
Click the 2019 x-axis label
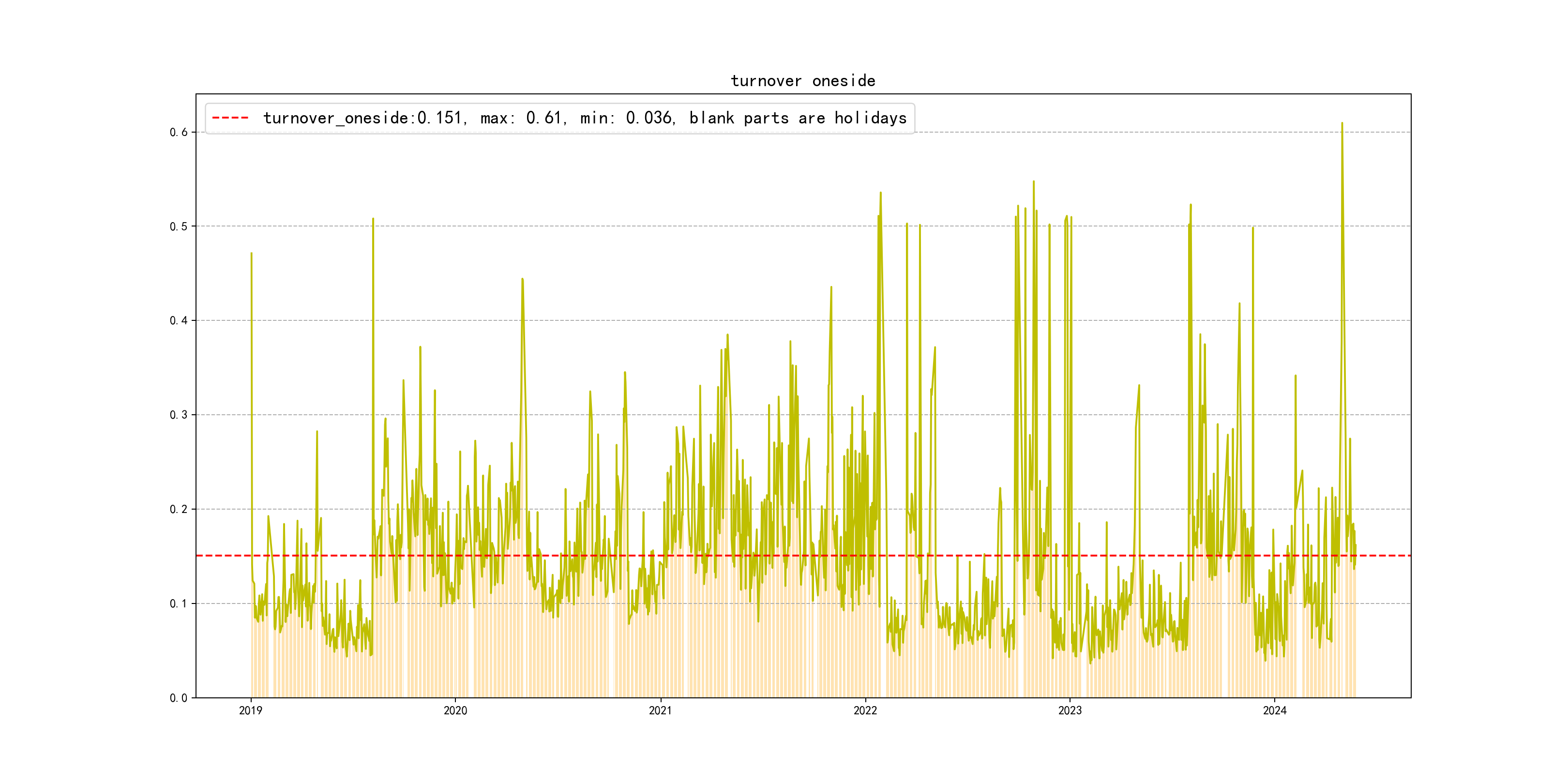250,711
